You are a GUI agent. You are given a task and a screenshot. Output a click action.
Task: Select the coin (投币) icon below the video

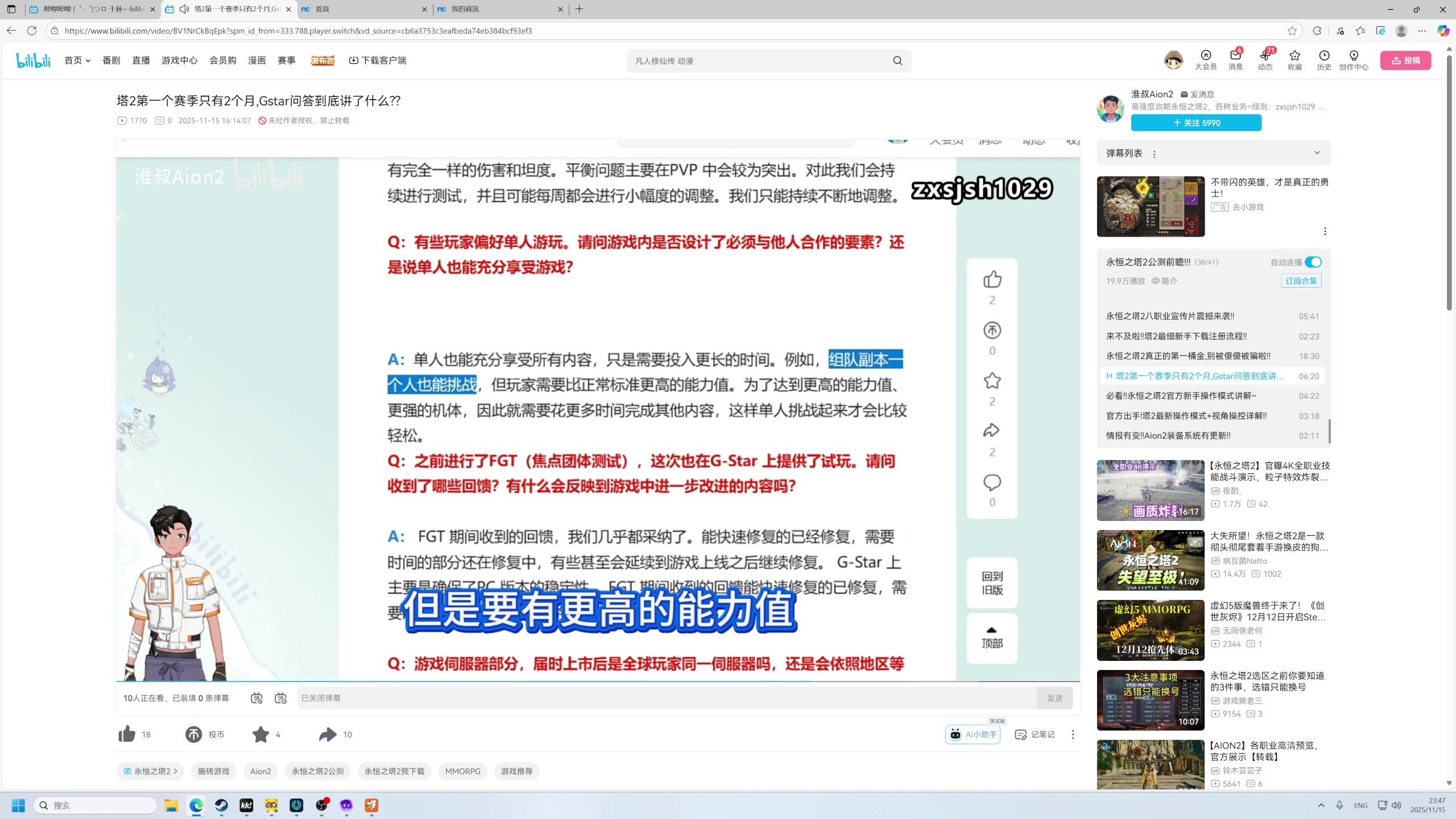tap(193, 734)
